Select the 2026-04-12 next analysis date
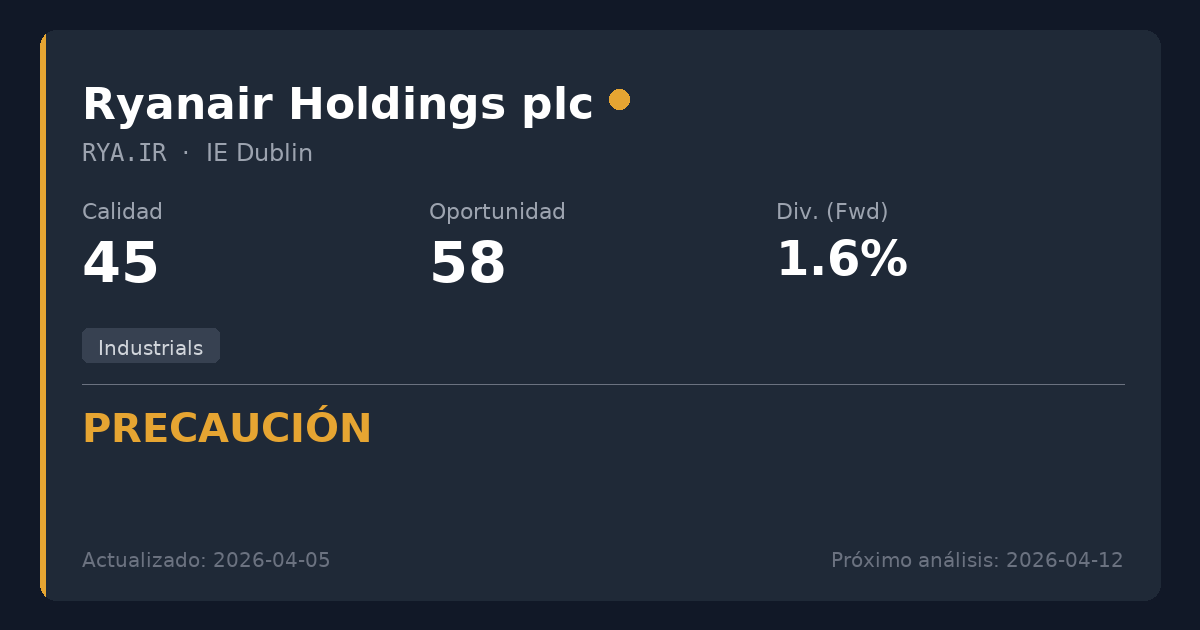This screenshot has width=1200, height=630. point(1064,560)
